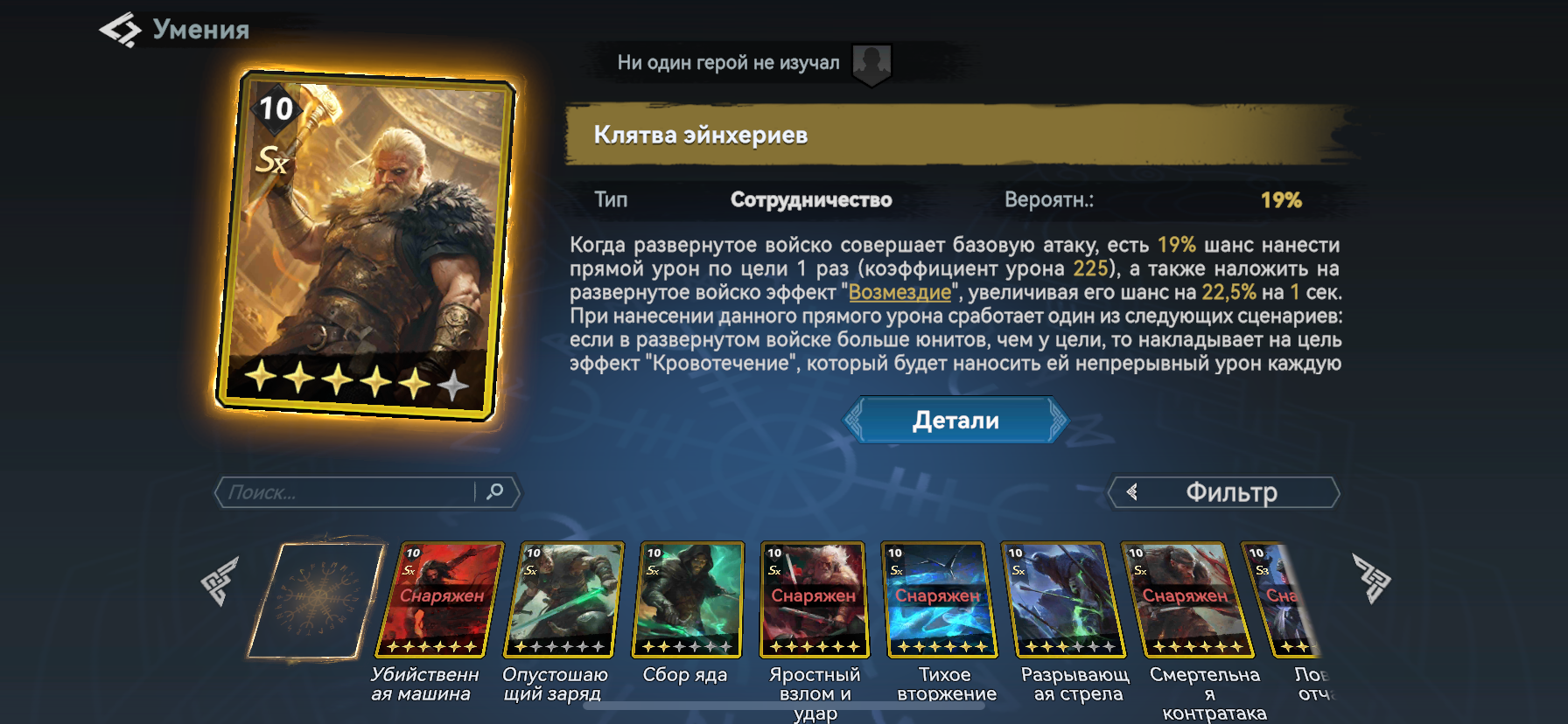
Task: Click the back arrow next to Умения
Action: 121,30
